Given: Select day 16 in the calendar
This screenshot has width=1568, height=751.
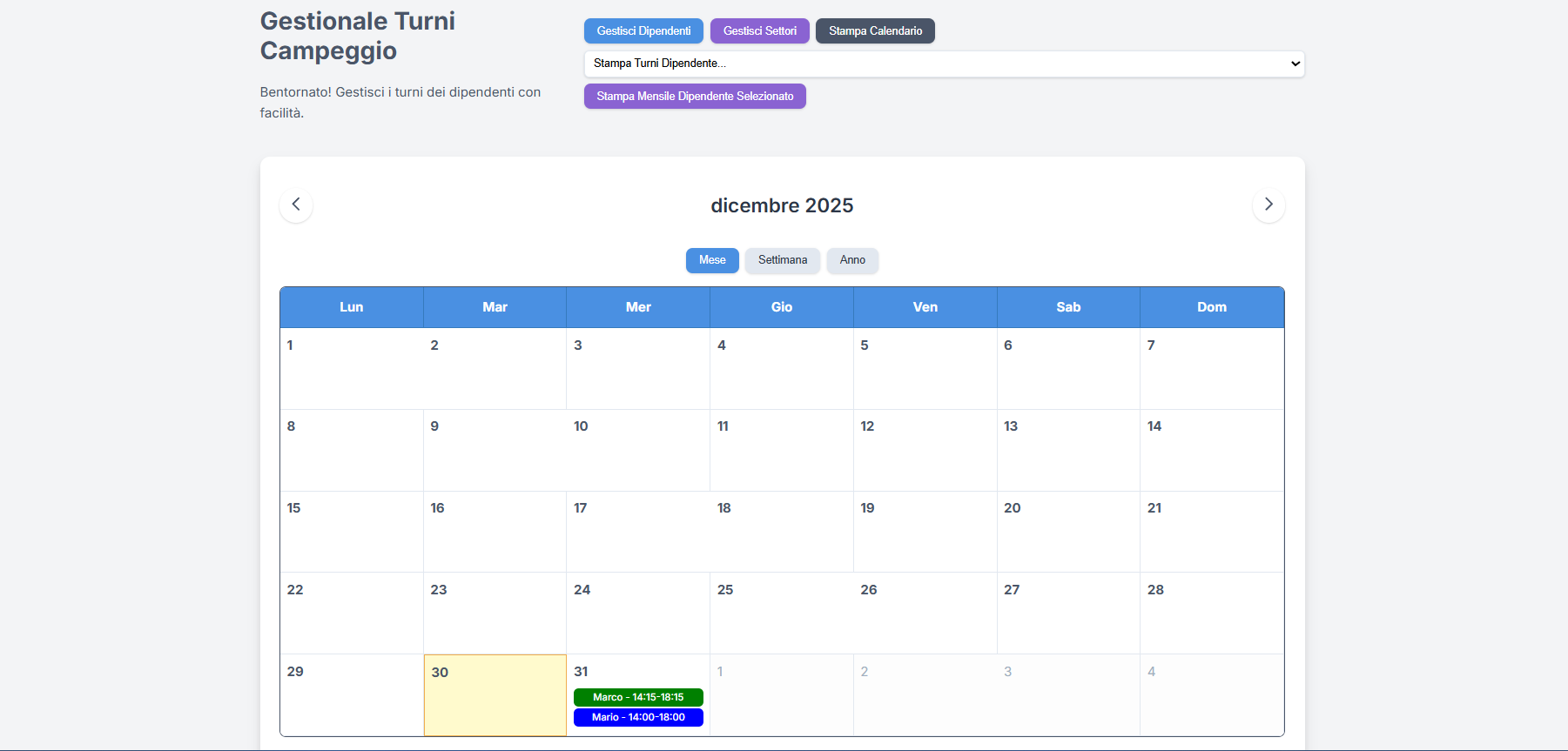Looking at the screenshot, I should coord(495,532).
